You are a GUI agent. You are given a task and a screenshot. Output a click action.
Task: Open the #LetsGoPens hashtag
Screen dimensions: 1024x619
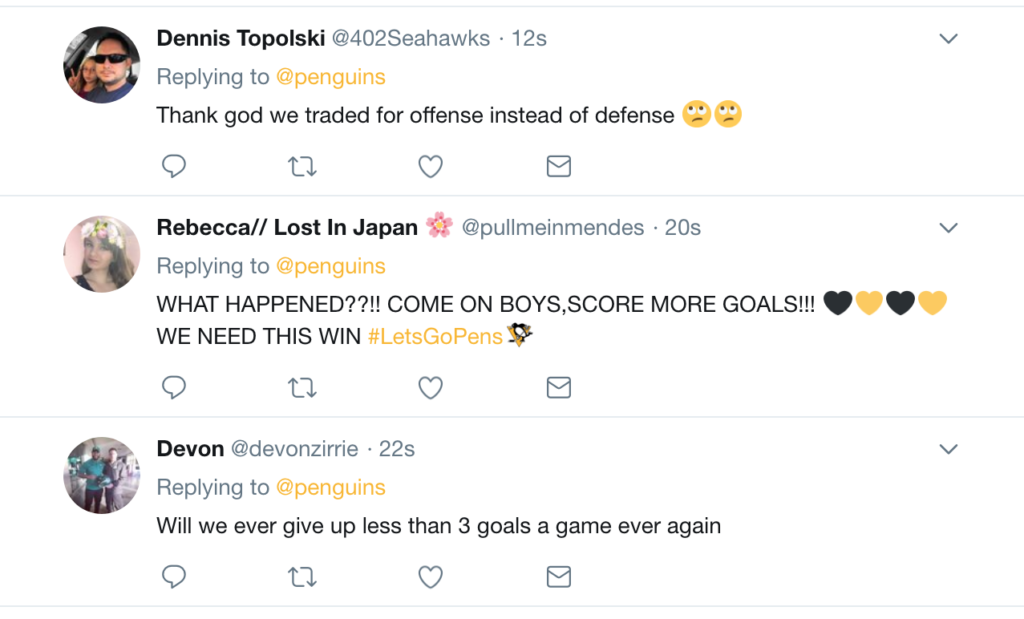click(x=434, y=337)
